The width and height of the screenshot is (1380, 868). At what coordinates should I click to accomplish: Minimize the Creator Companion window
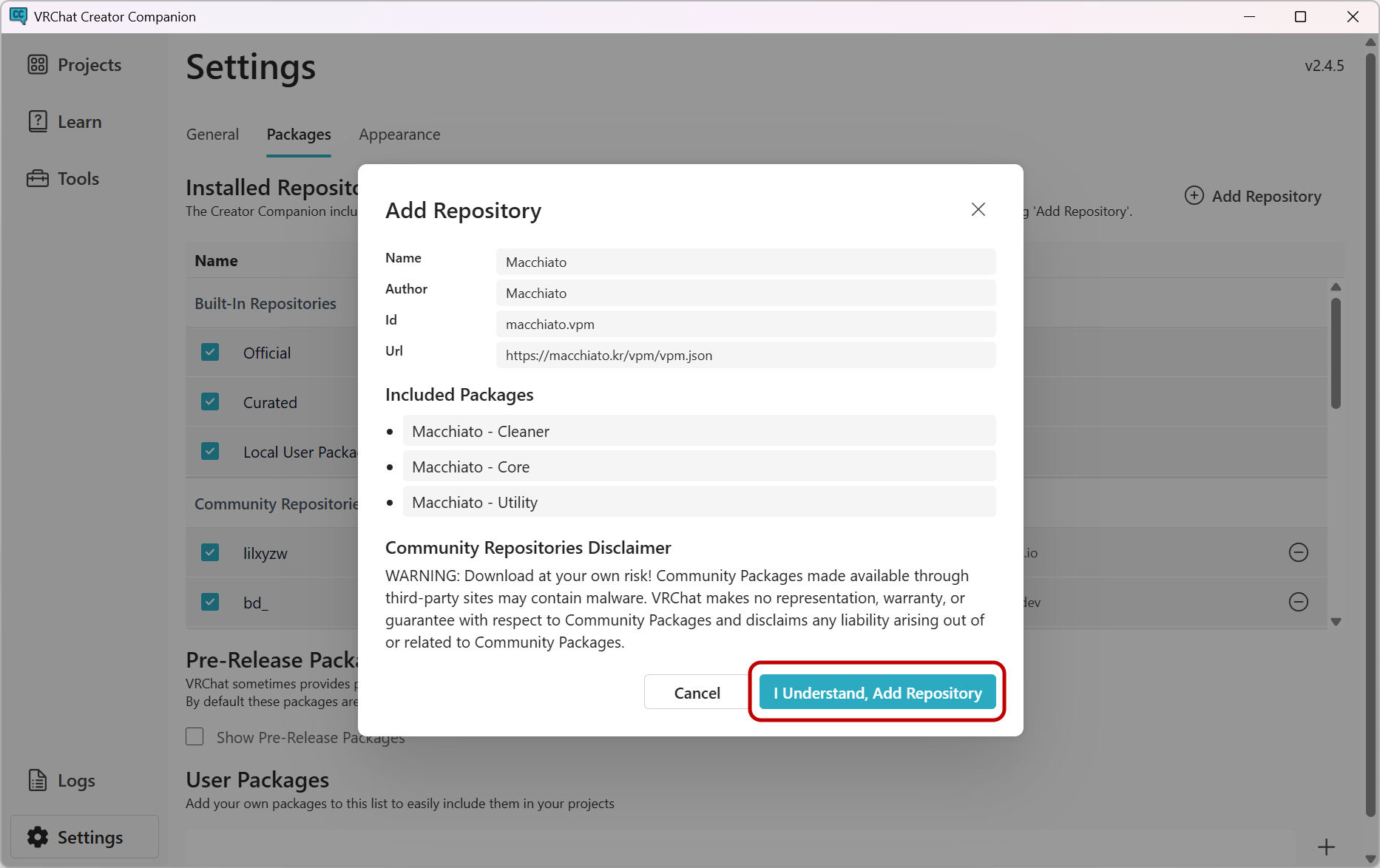coord(1250,16)
